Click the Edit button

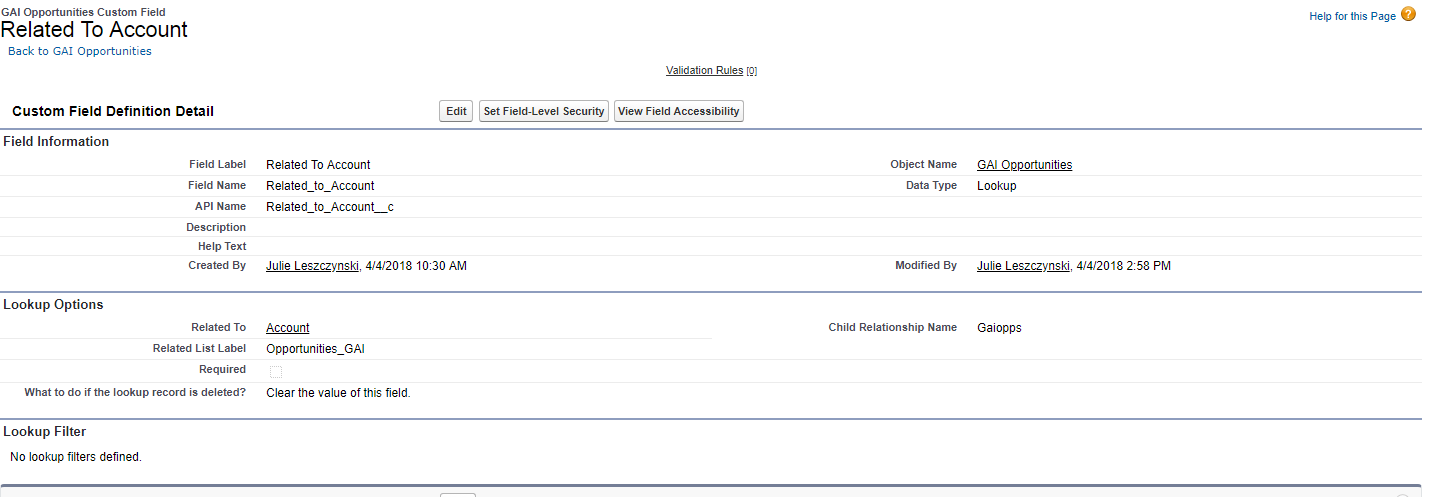pyautogui.click(x=456, y=111)
